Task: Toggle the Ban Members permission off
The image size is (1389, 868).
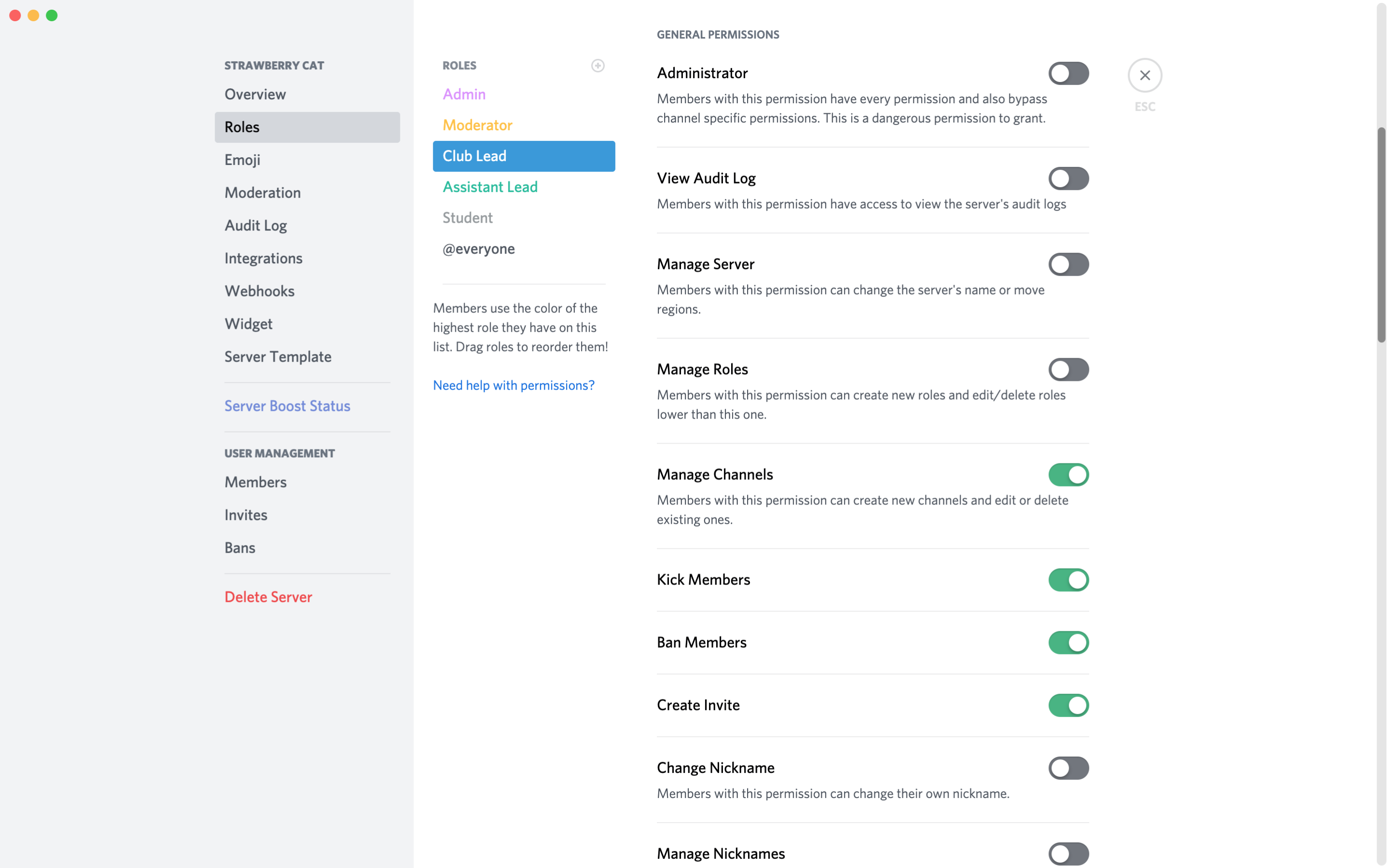Action: [x=1067, y=642]
